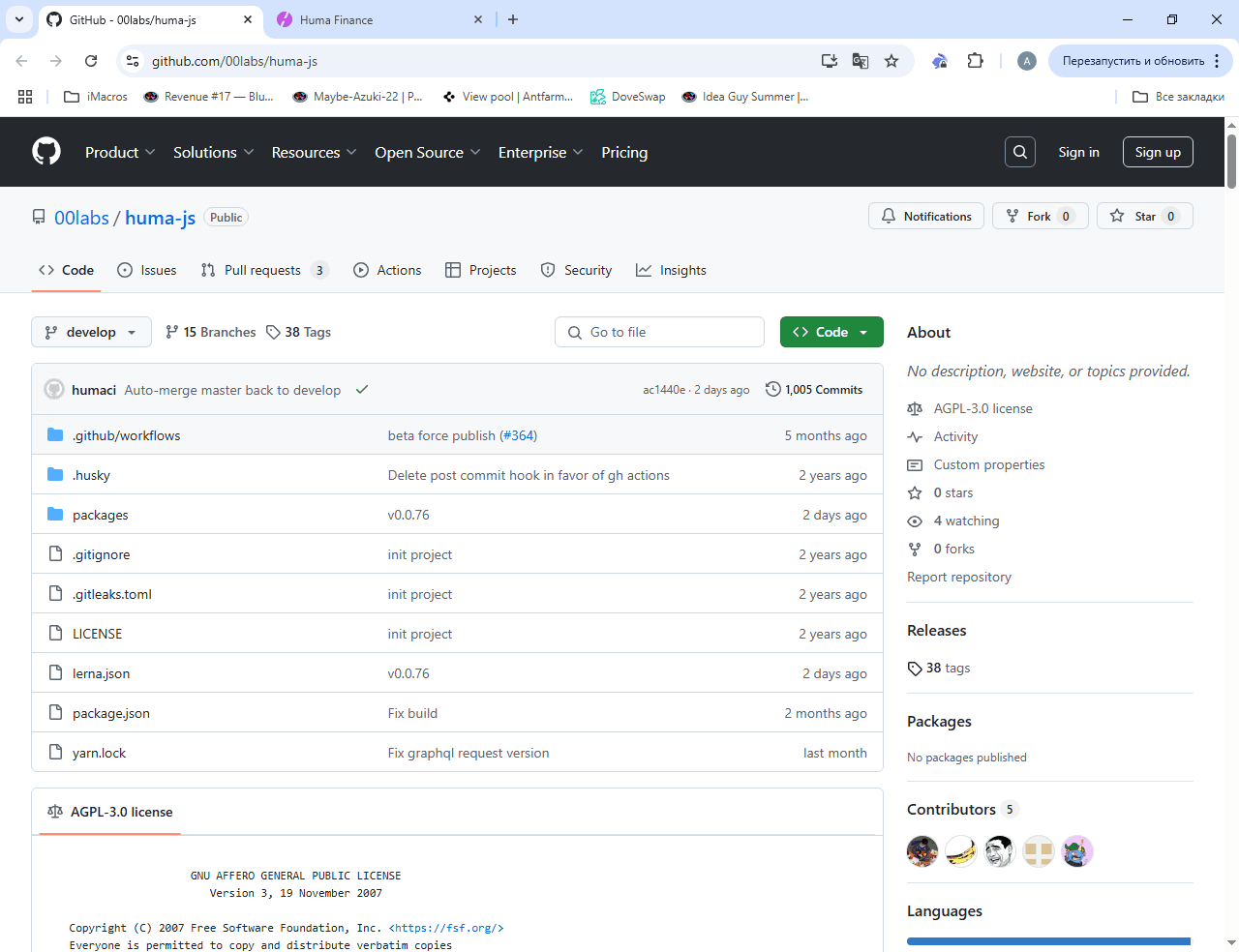1239x952 pixels.
Task: Open the #364 pull request link
Action: pyautogui.click(x=518, y=435)
